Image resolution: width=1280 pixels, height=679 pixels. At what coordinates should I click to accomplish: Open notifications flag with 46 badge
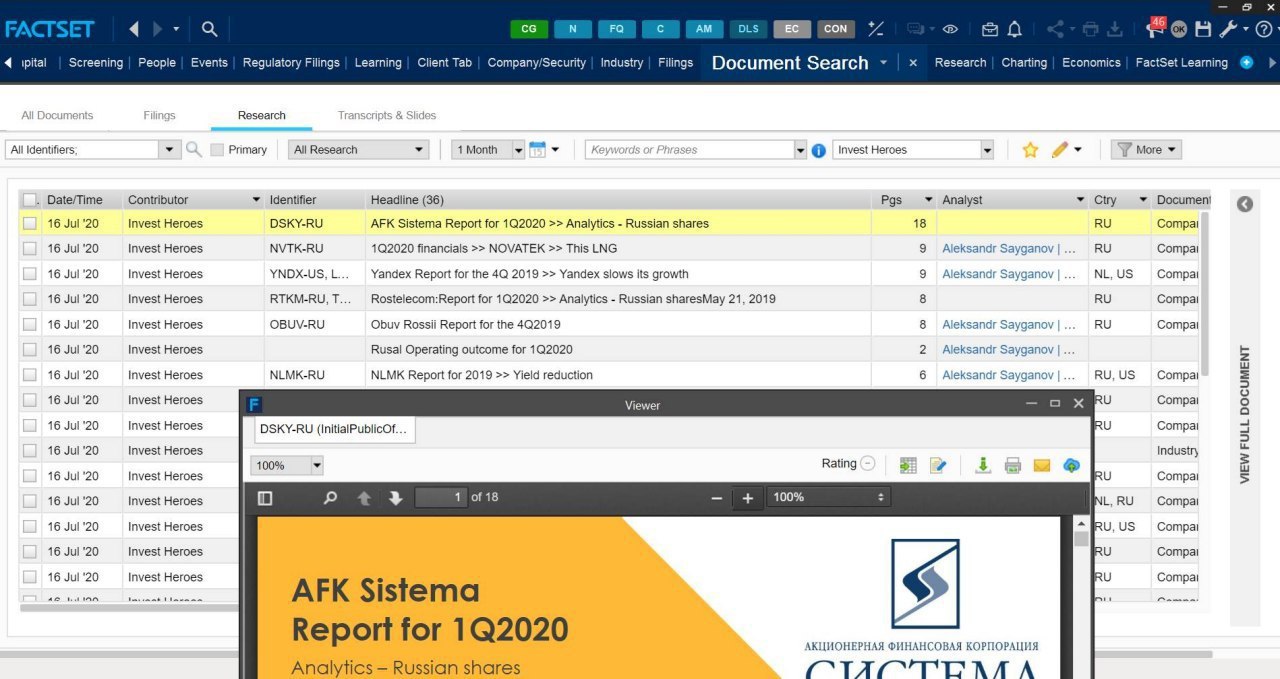click(x=1154, y=27)
